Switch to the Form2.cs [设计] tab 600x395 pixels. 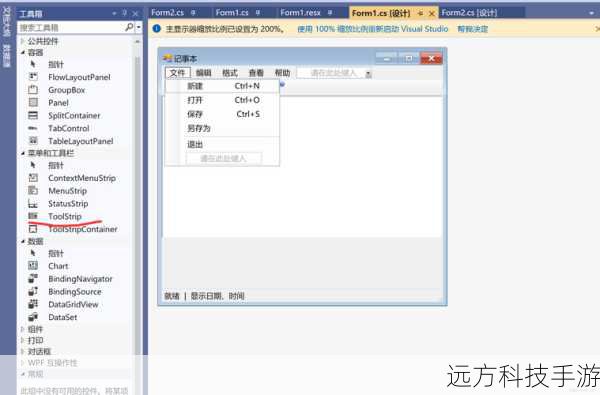pyautogui.click(x=469, y=13)
